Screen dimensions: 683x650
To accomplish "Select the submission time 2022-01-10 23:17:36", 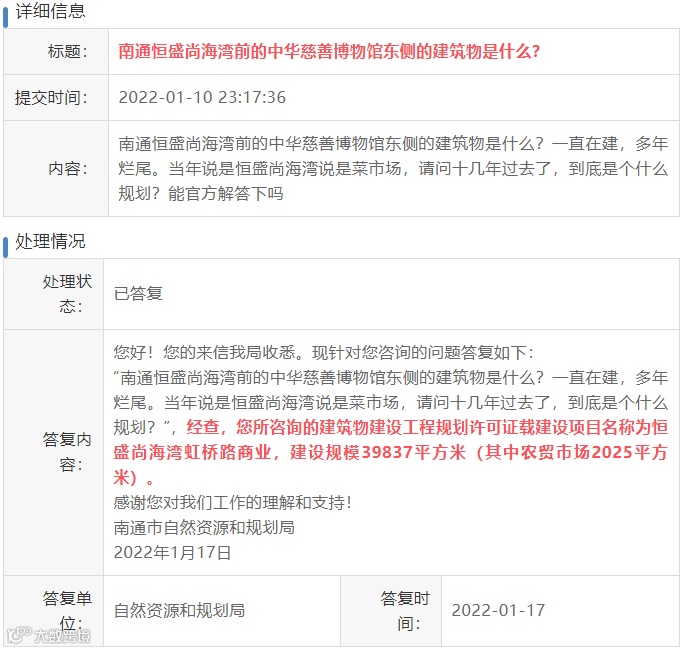I will (202, 98).
